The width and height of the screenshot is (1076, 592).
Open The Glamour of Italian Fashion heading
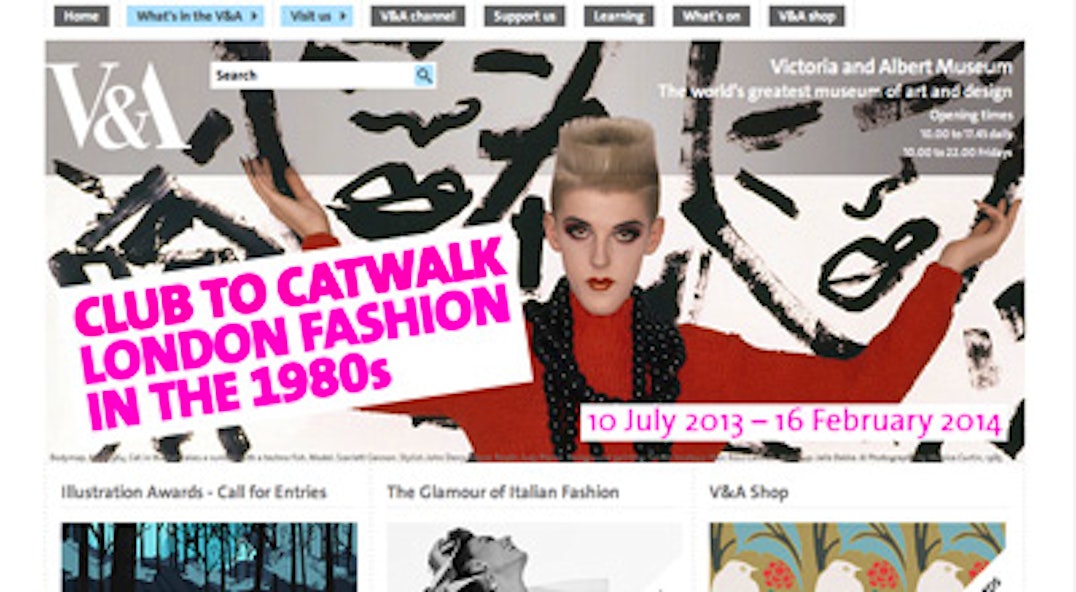503,492
